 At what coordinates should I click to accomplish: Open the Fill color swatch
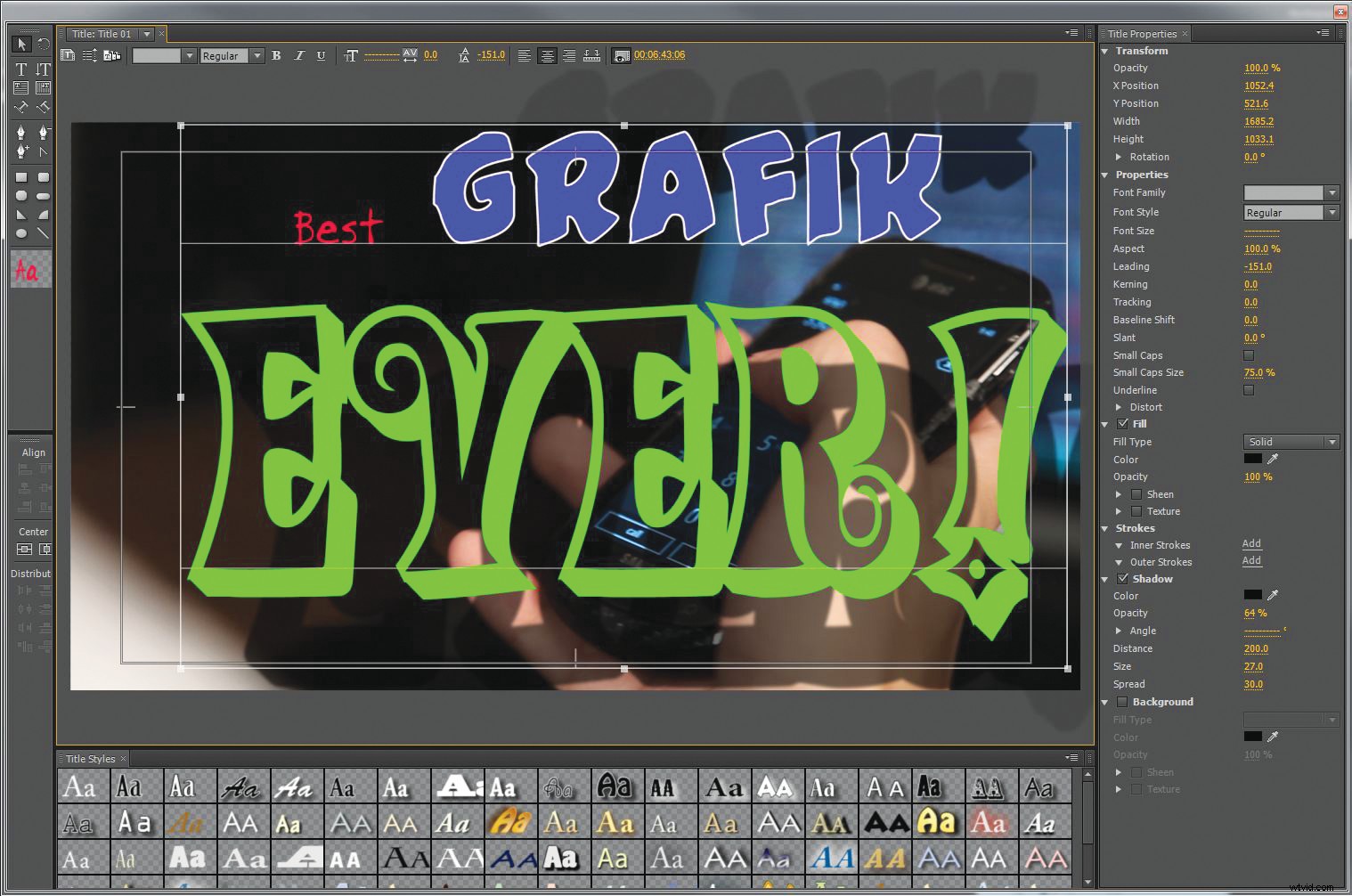tap(1252, 459)
